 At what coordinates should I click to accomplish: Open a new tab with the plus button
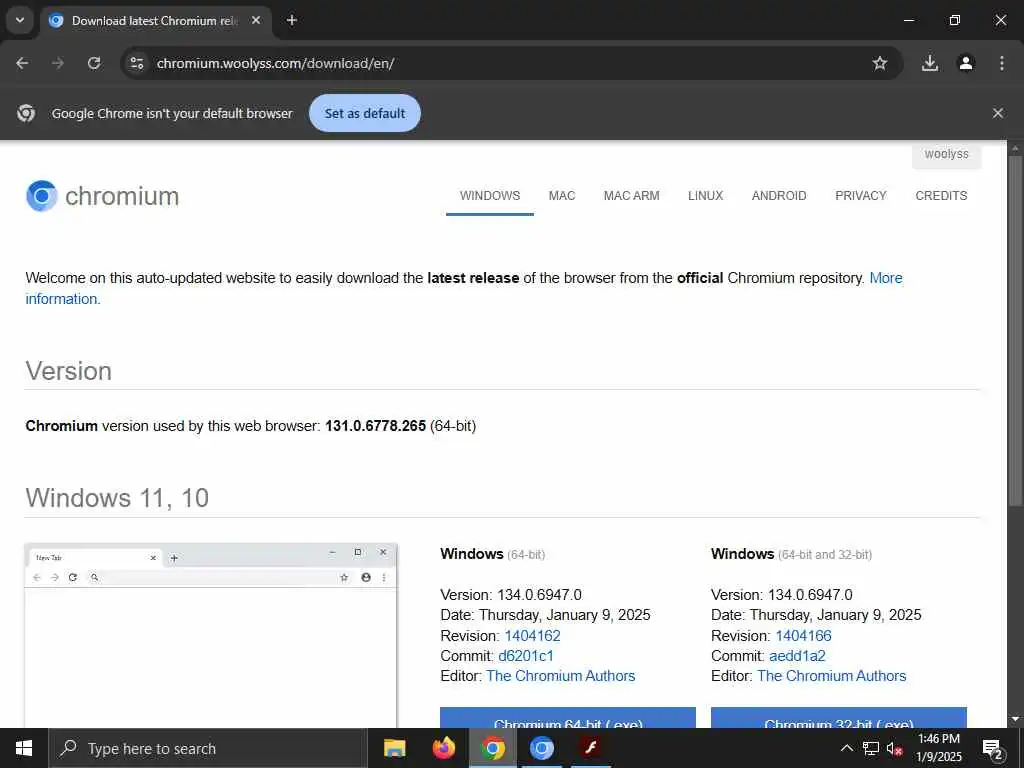click(x=292, y=20)
